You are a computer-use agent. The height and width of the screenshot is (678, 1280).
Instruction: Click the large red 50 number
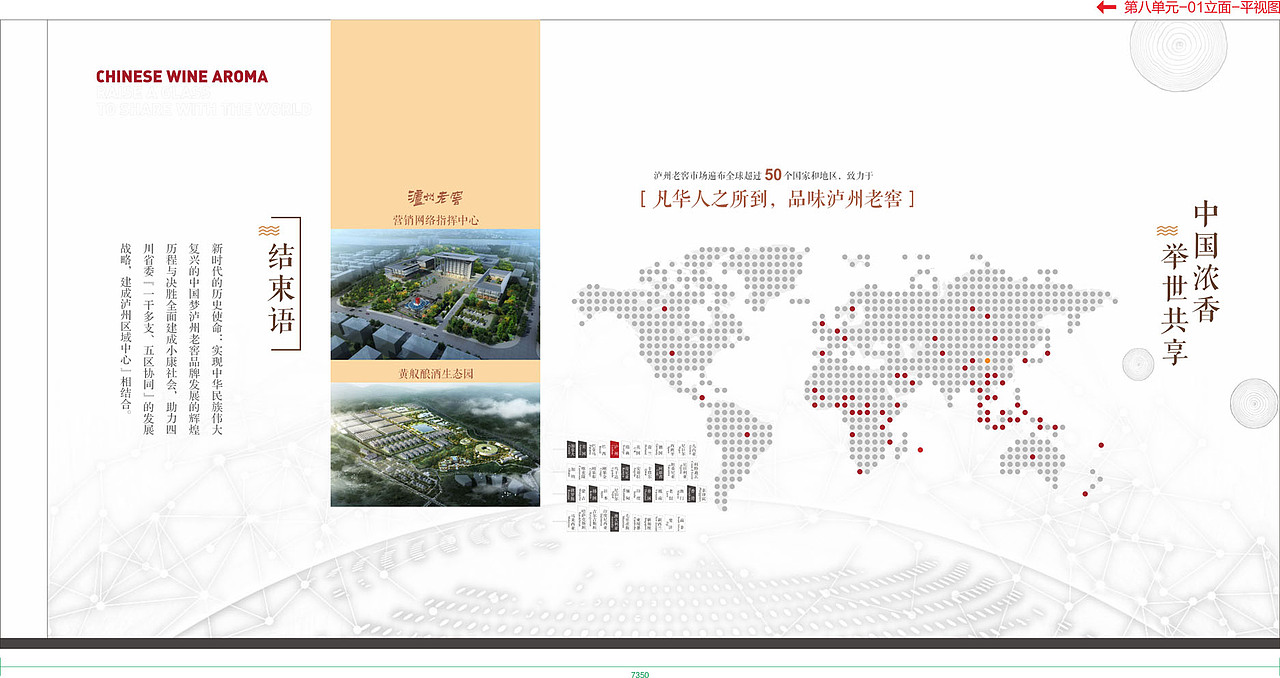(x=772, y=174)
